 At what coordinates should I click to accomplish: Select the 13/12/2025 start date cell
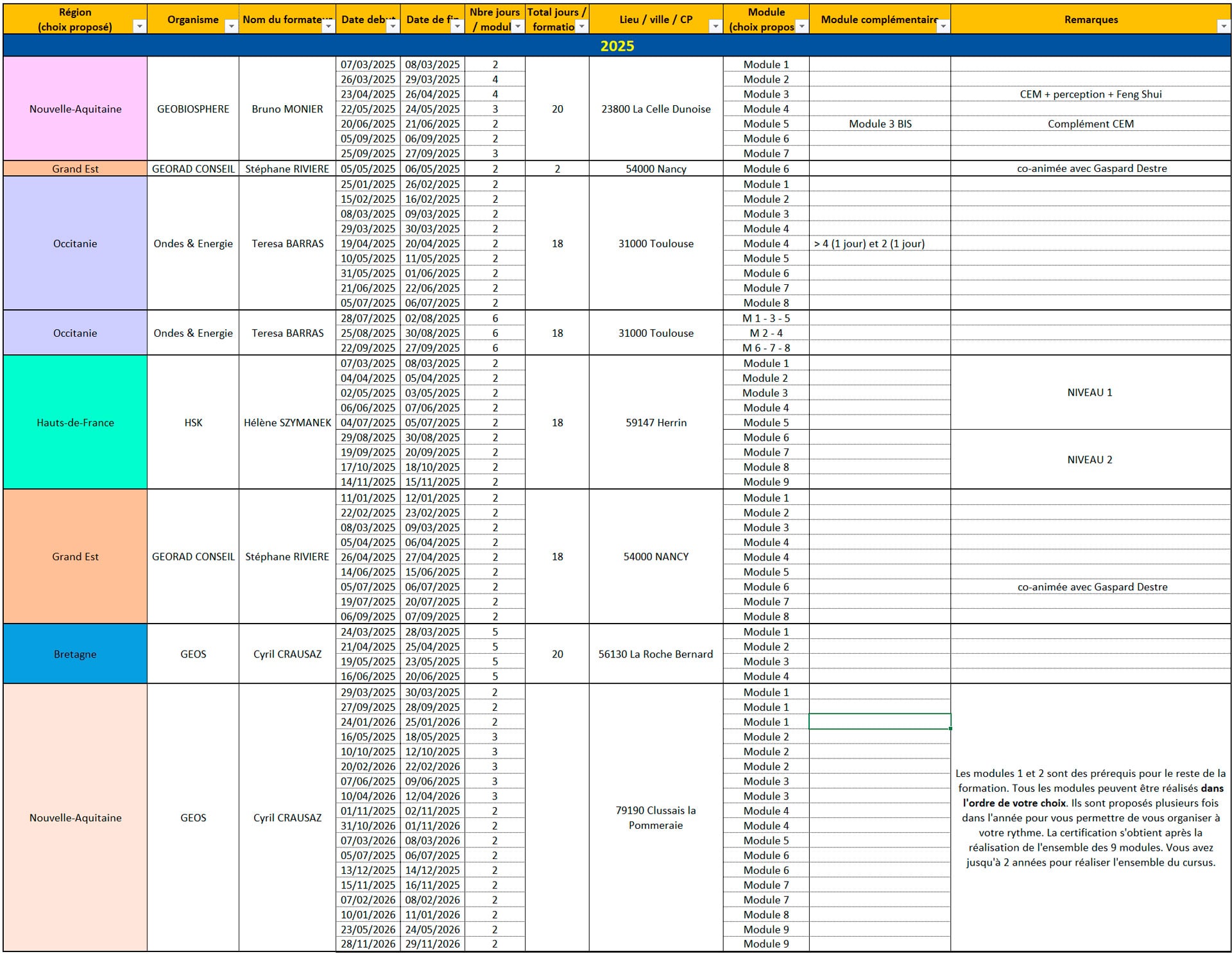[x=368, y=870]
